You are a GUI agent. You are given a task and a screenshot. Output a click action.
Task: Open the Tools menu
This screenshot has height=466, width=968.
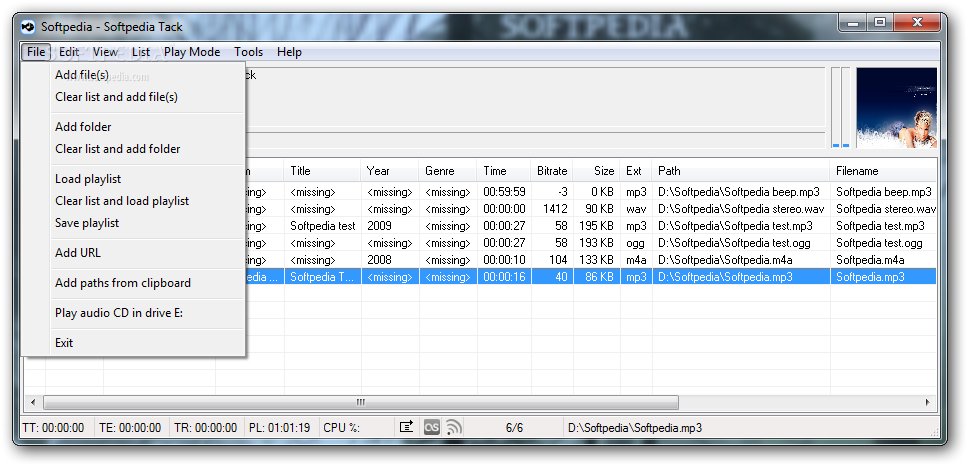(x=248, y=52)
